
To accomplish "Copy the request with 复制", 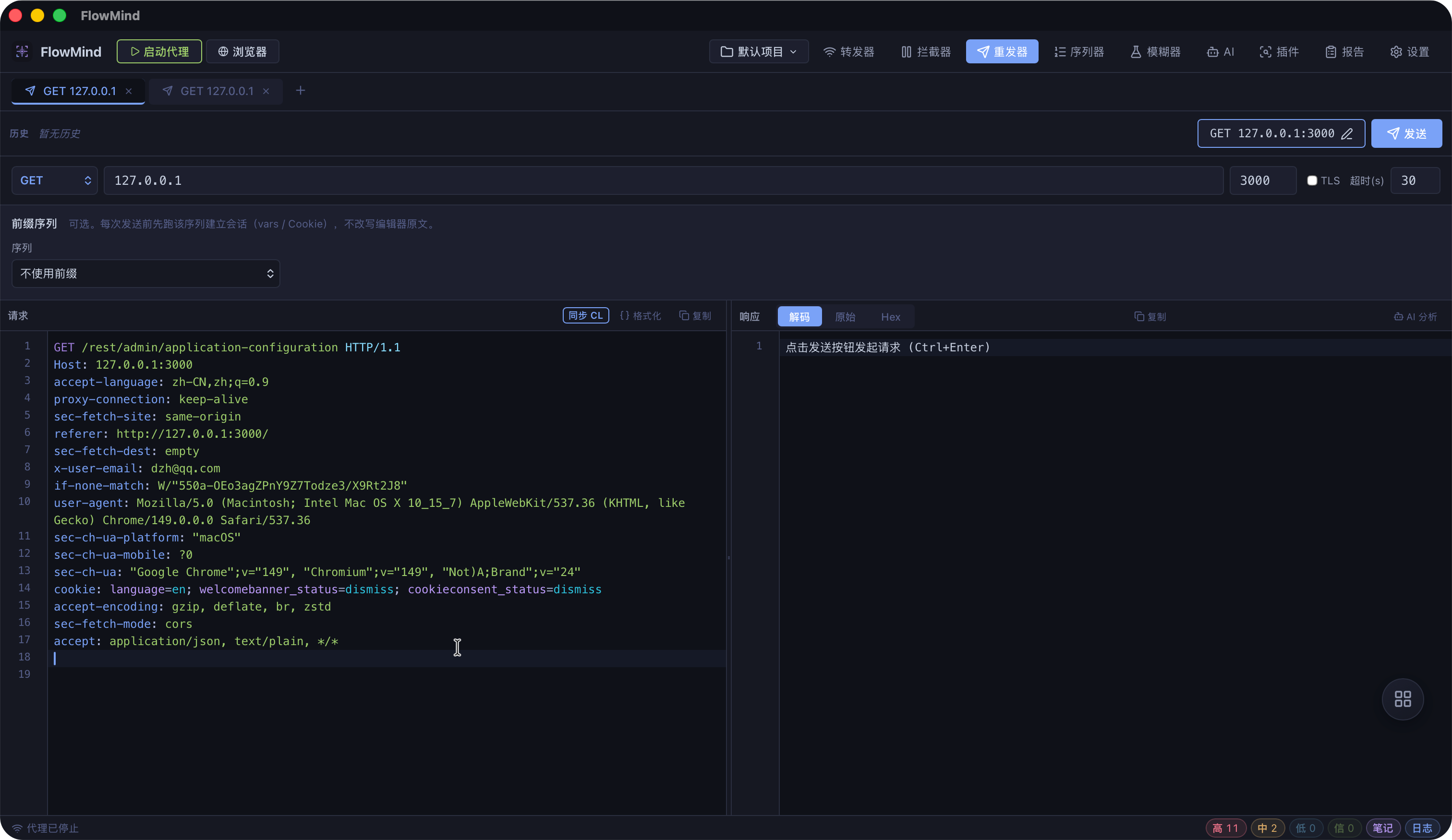I will point(695,316).
